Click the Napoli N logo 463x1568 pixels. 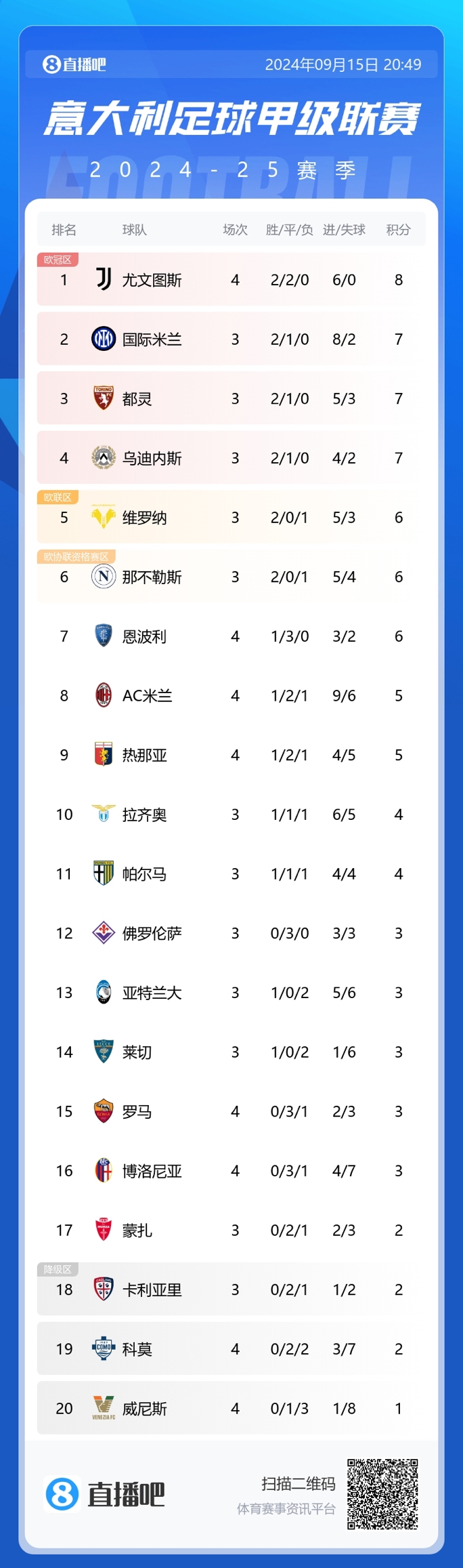pyautogui.click(x=104, y=577)
